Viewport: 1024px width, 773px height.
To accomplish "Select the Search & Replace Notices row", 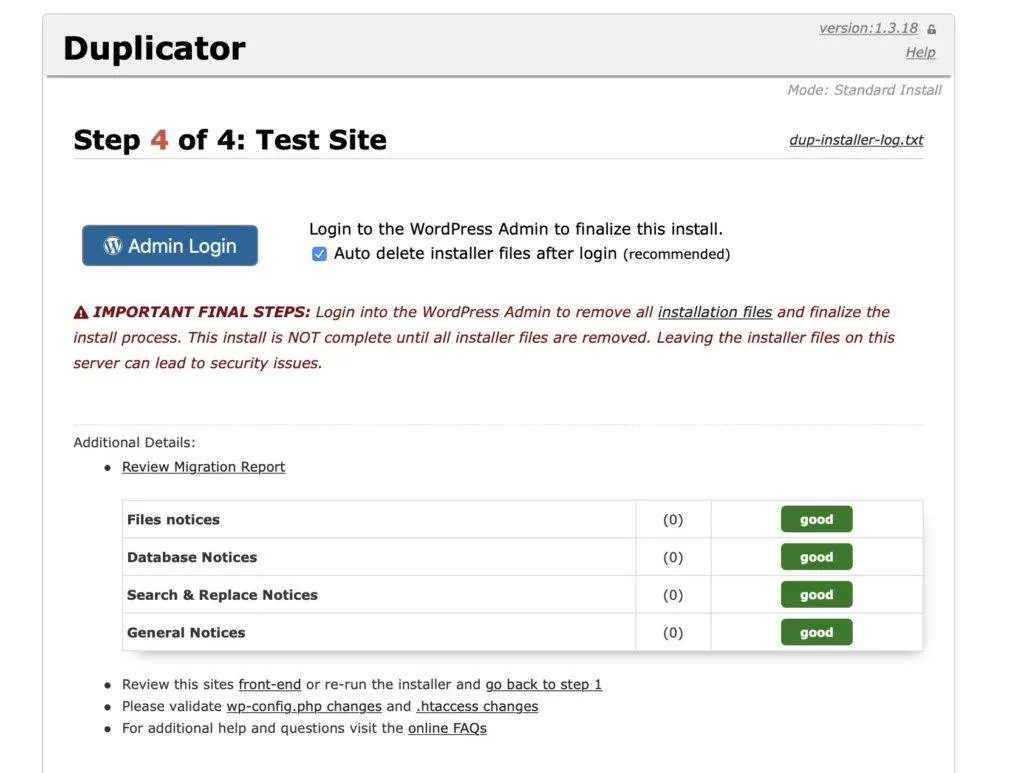I will 222,595.
